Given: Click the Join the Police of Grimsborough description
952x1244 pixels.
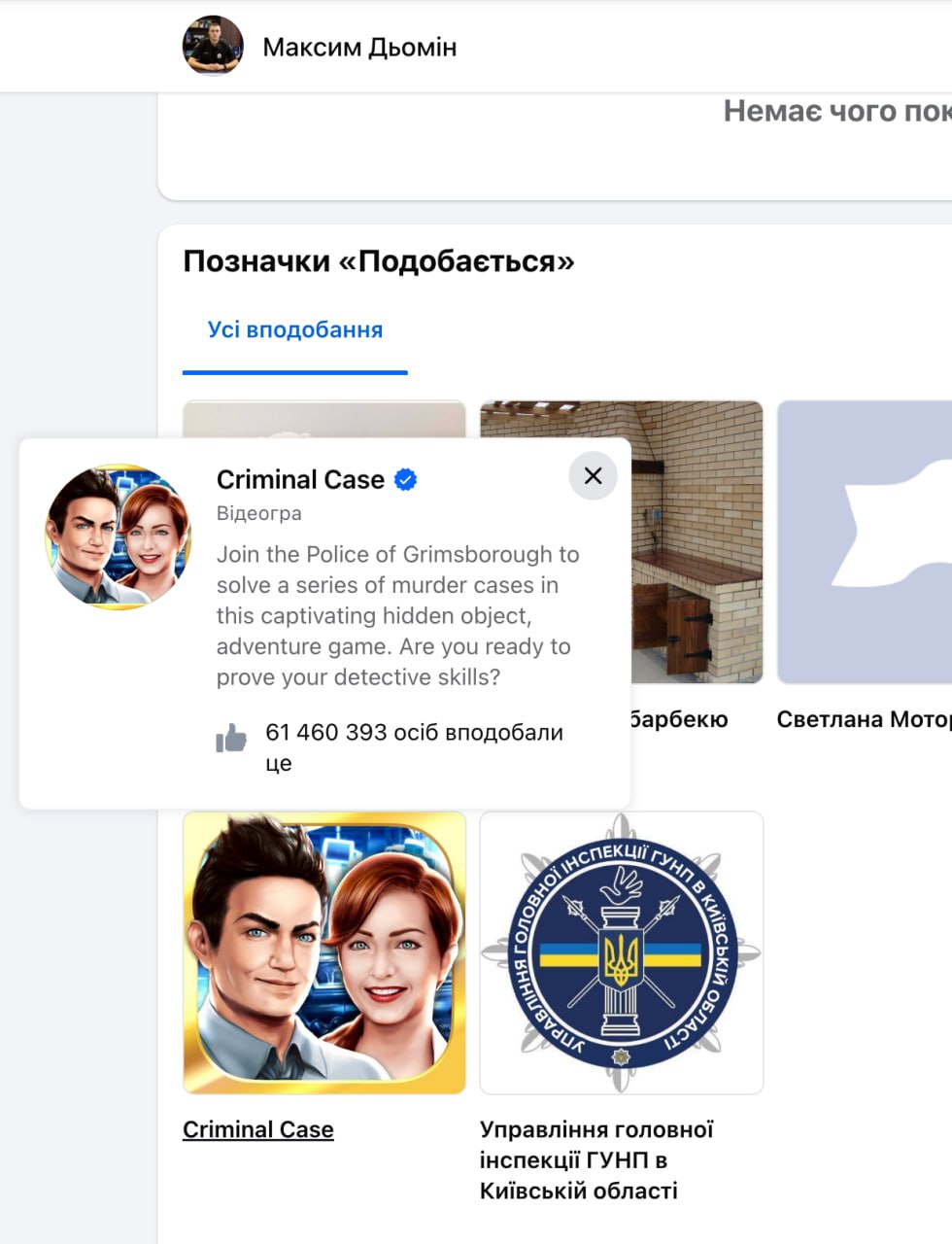Looking at the screenshot, I should (x=397, y=615).
